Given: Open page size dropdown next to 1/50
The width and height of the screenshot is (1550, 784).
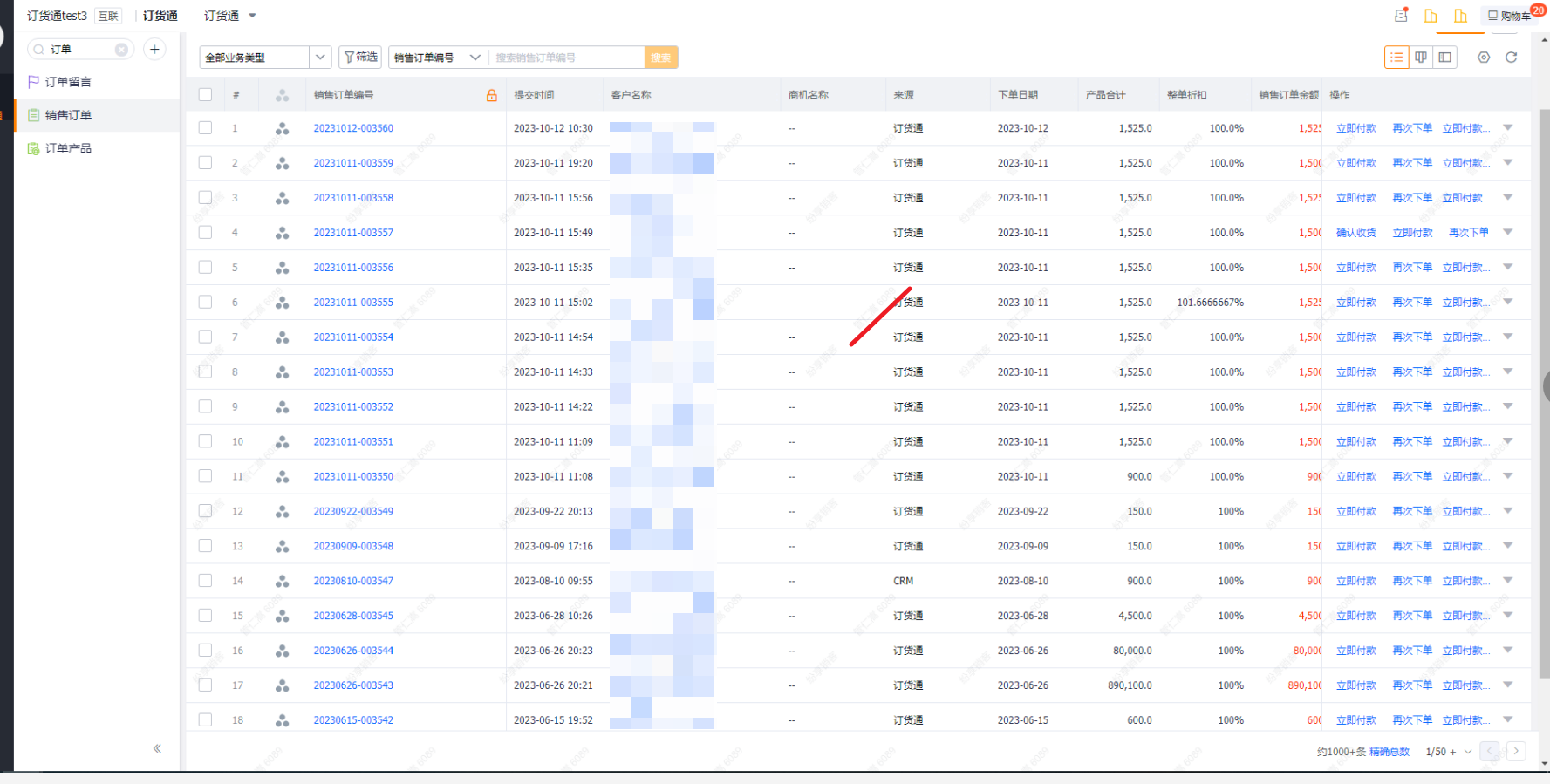Looking at the screenshot, I should click(1468, 752).
